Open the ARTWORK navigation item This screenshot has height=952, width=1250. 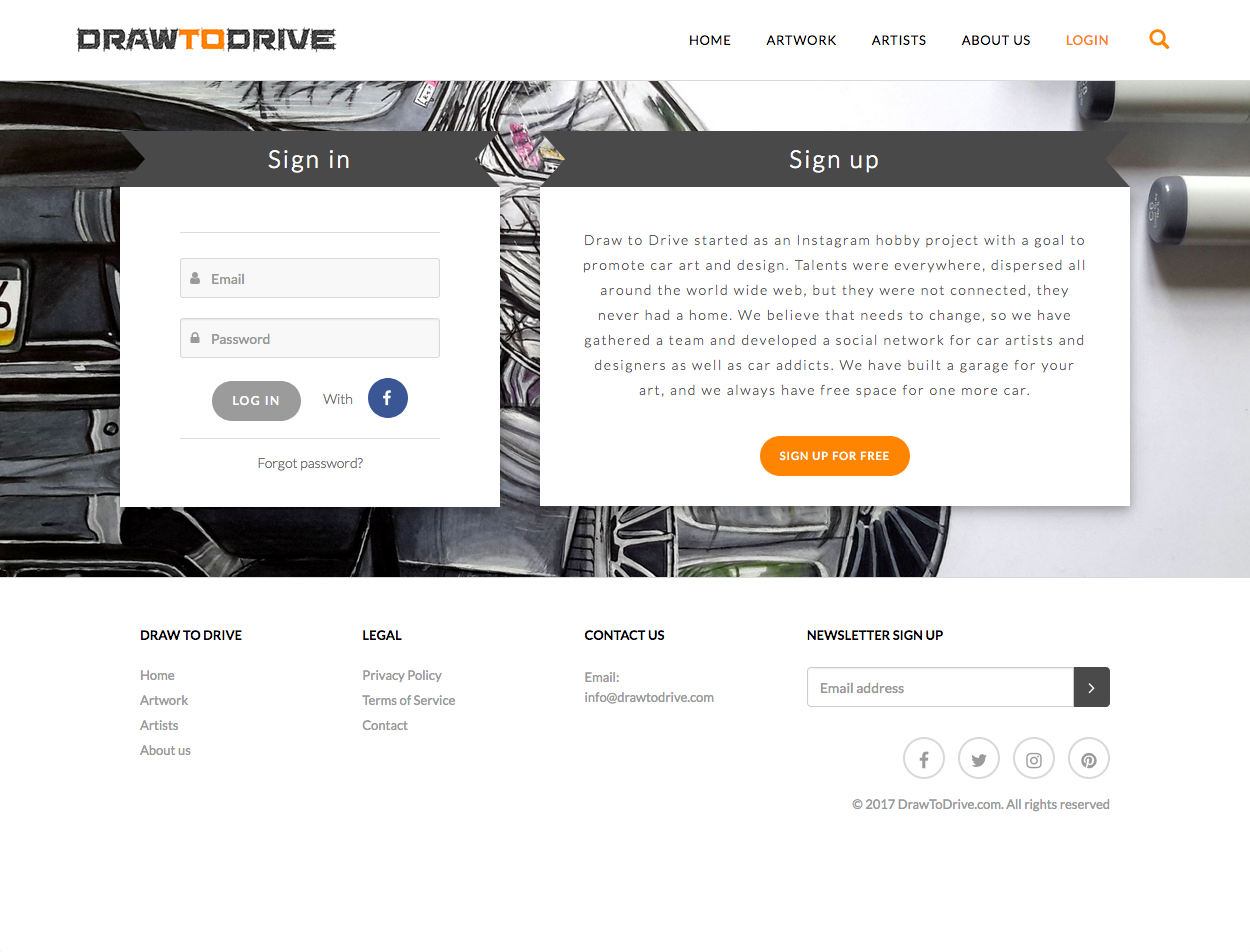(801, 40)
